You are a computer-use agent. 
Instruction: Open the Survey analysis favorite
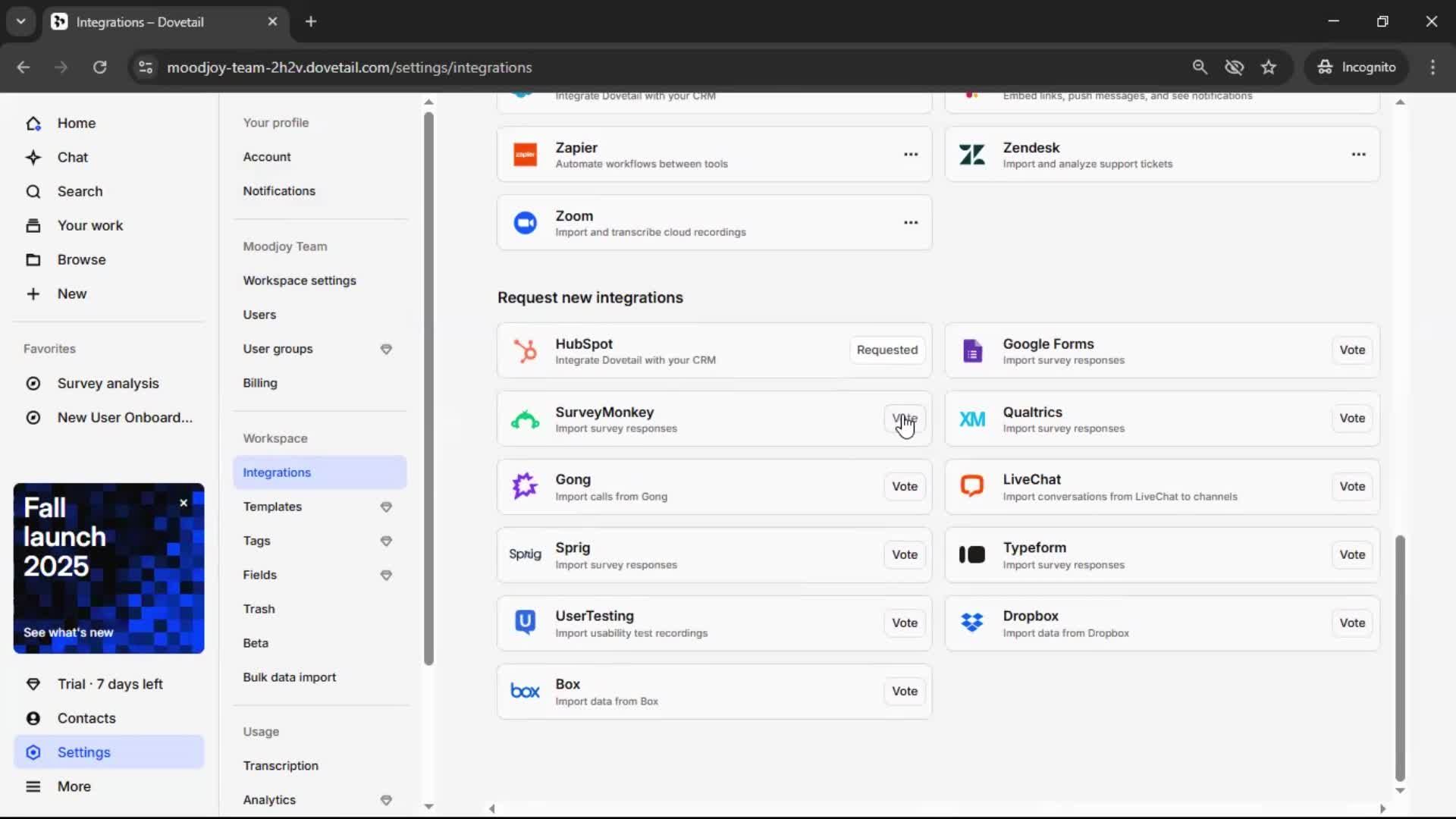click(x=108, y=384)
